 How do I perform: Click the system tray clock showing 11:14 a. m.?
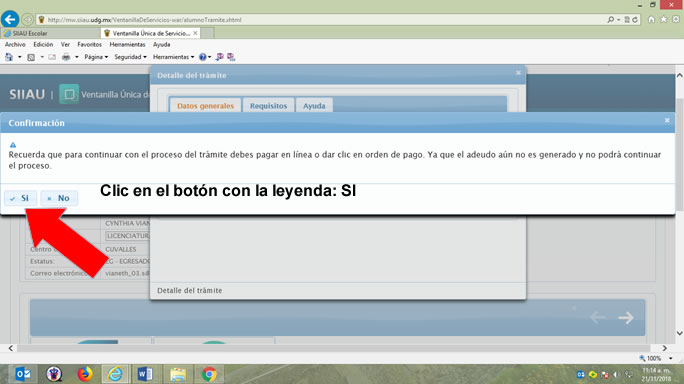(x=656, y=374)
